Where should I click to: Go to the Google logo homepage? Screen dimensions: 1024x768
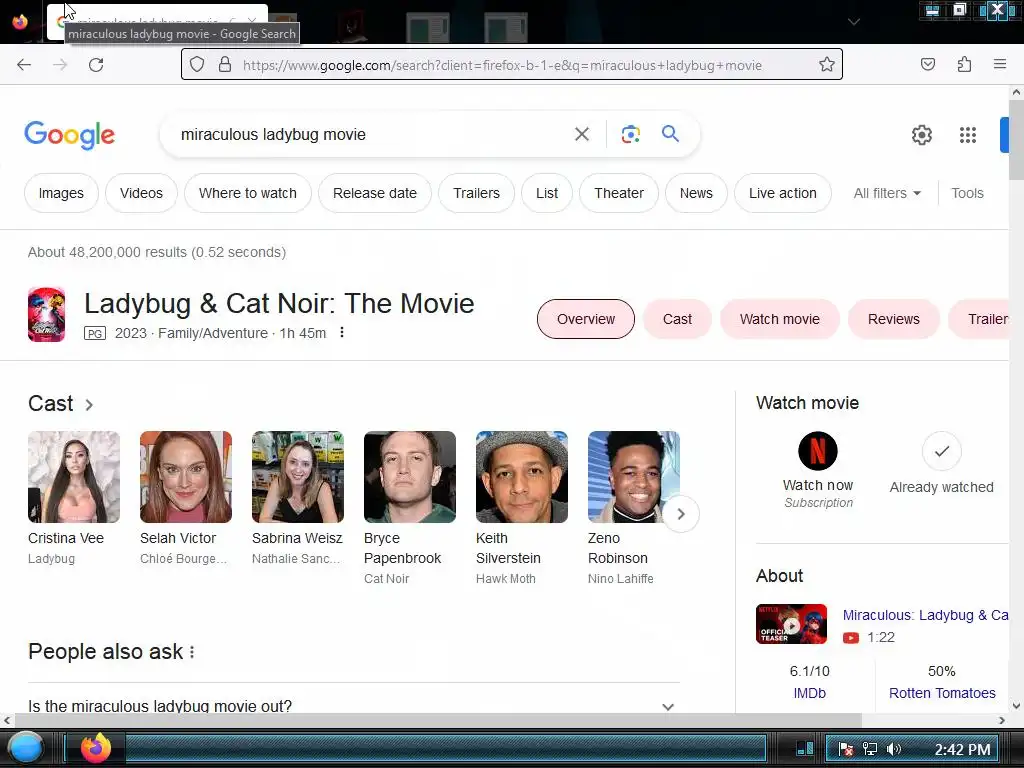point(69,135)
